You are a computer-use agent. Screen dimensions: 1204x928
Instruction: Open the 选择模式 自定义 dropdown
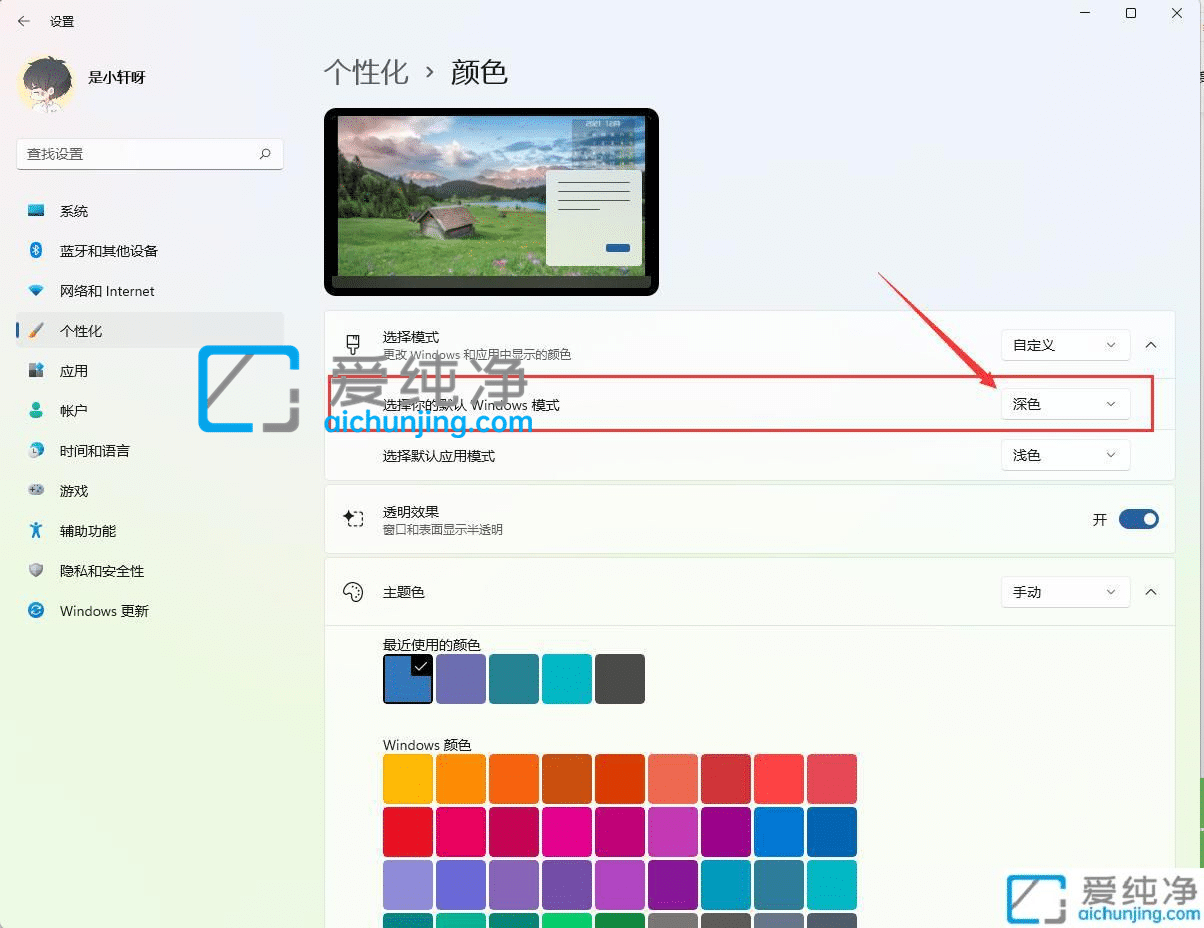[1065, 345]
